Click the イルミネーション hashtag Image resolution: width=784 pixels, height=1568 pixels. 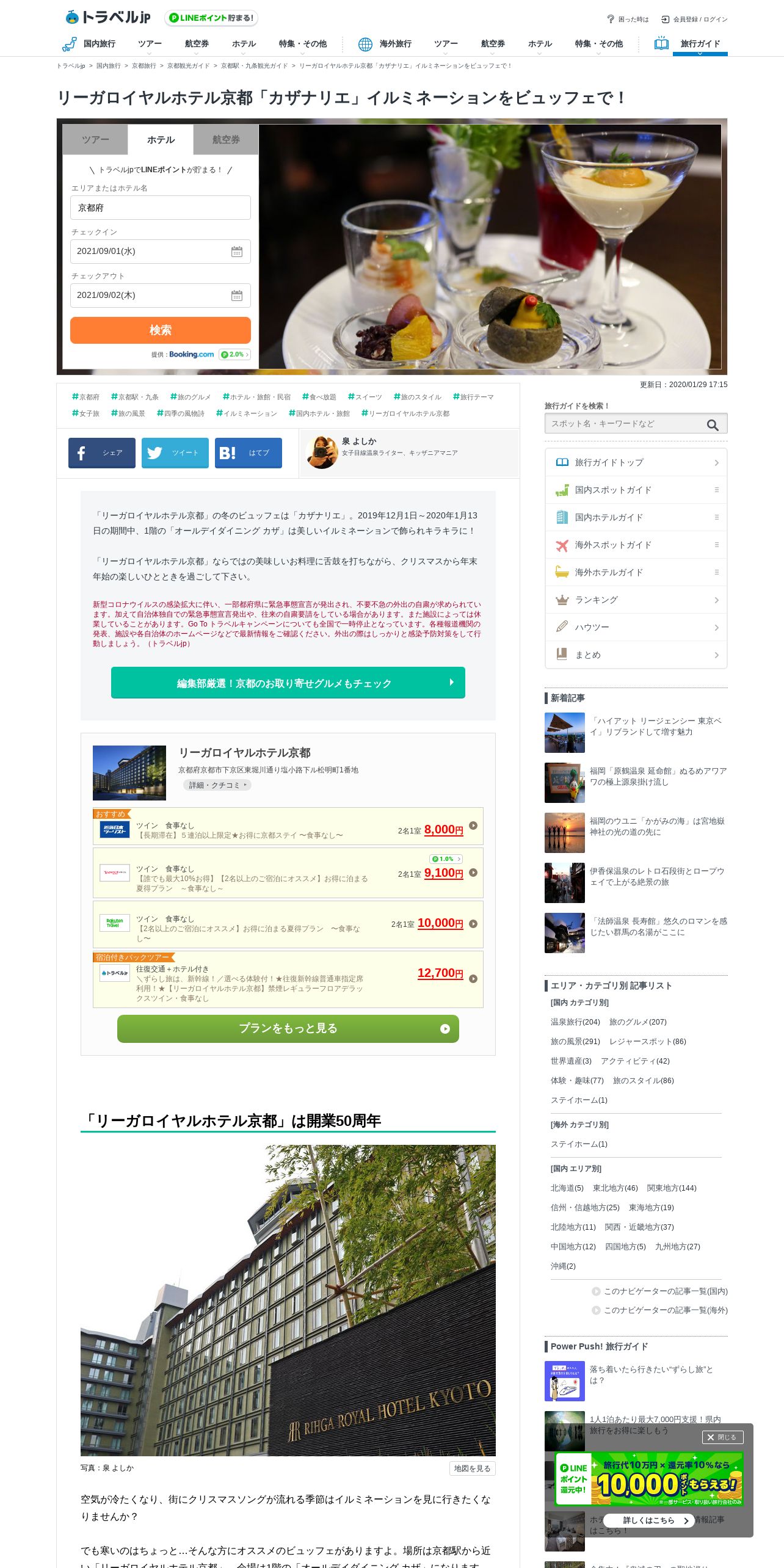[x=247, y=413]
